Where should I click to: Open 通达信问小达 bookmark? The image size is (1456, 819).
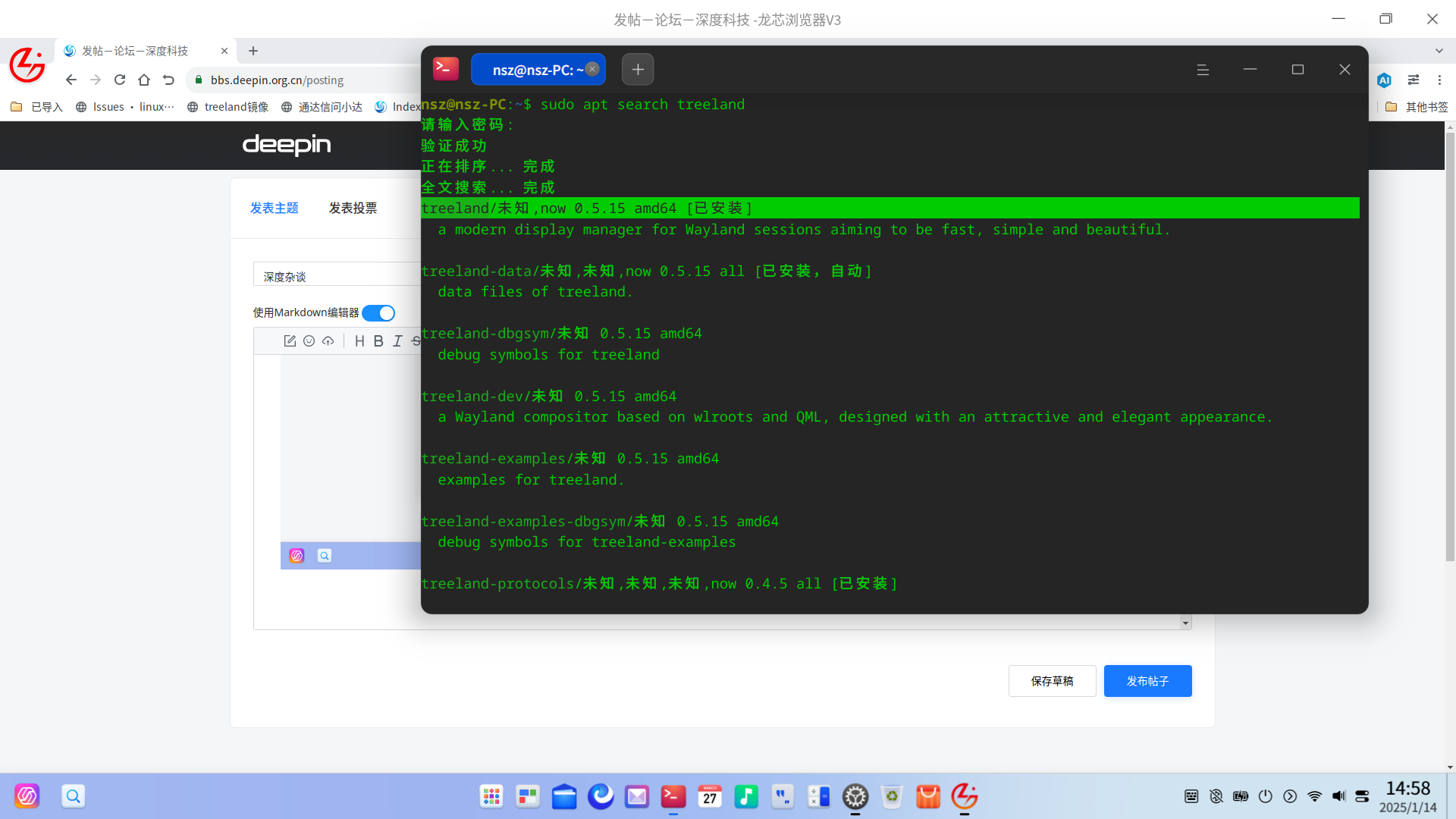coord(322,107)
